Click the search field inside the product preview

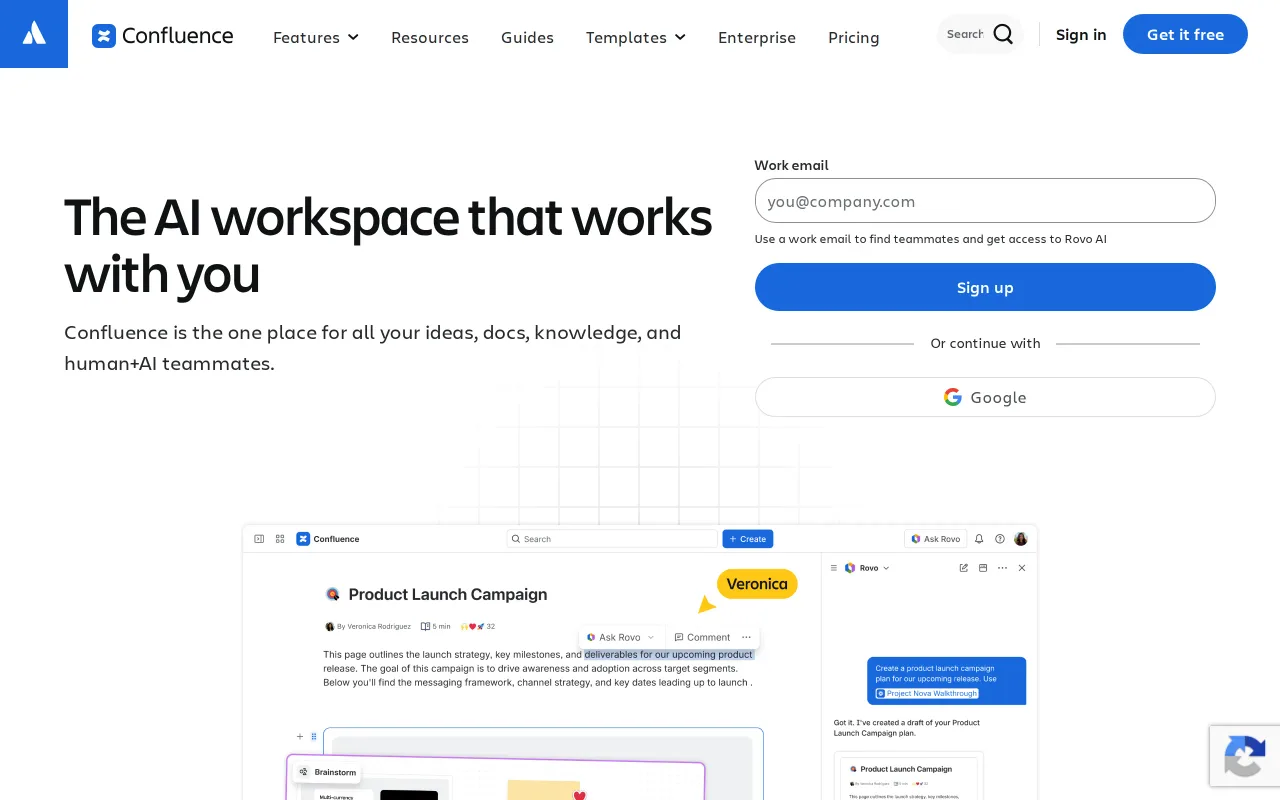(612, 539)
